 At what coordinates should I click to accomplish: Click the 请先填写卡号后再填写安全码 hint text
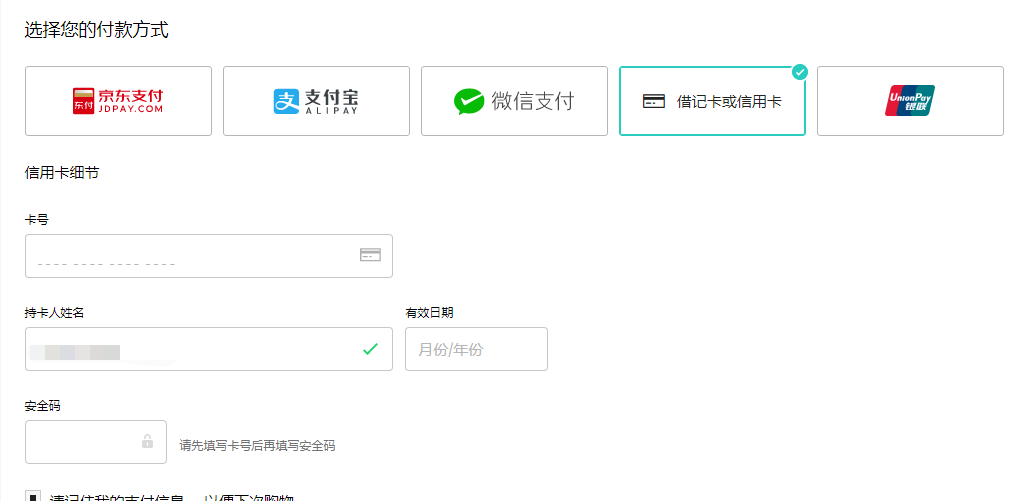click(x=257, y=446)
